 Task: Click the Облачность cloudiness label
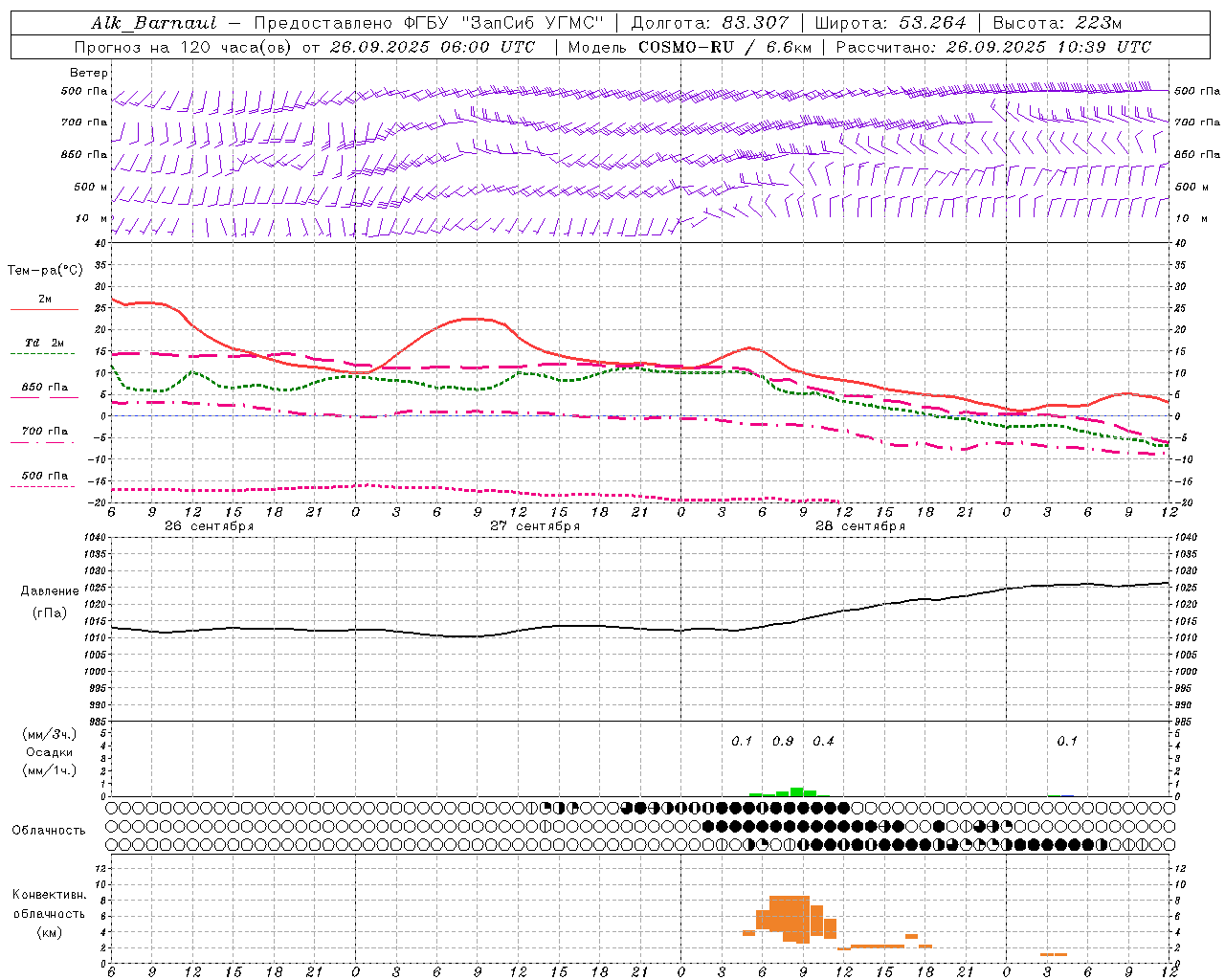49,831
